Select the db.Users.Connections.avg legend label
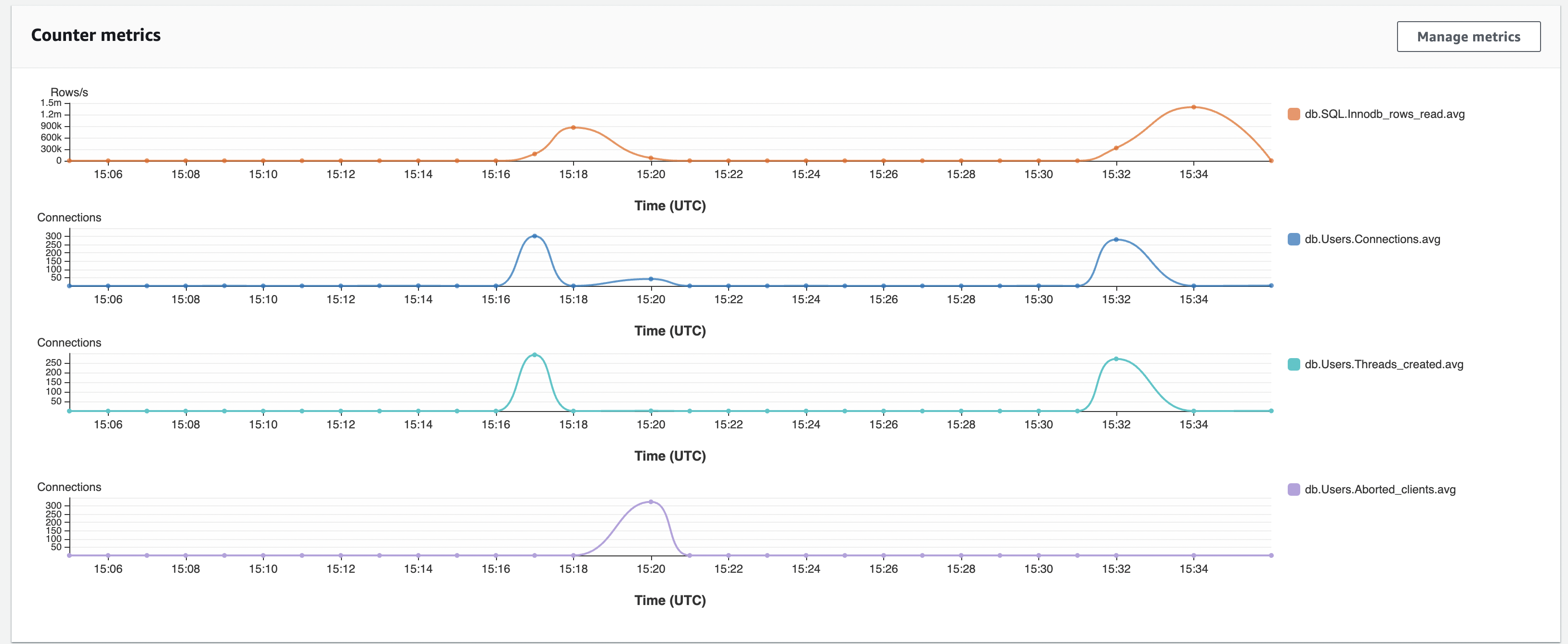The height and width of the screenshot is (644, 1568). click(1372, 240)
